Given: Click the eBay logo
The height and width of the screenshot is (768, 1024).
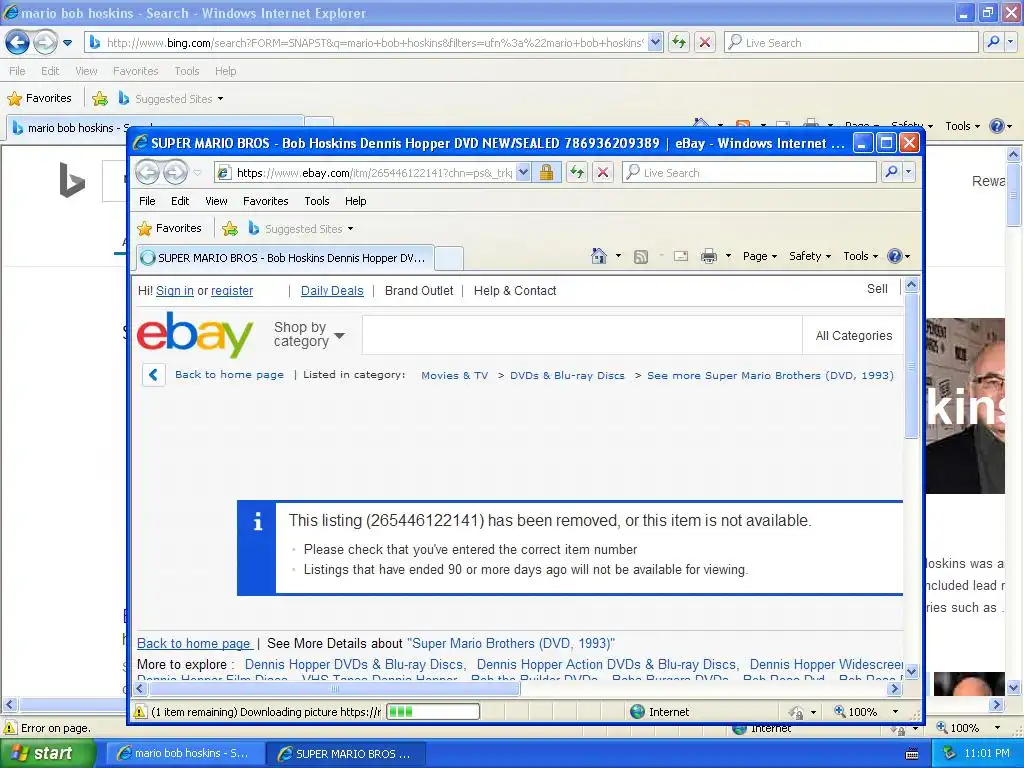Looking at the screenshot, I should coord(195,334).
